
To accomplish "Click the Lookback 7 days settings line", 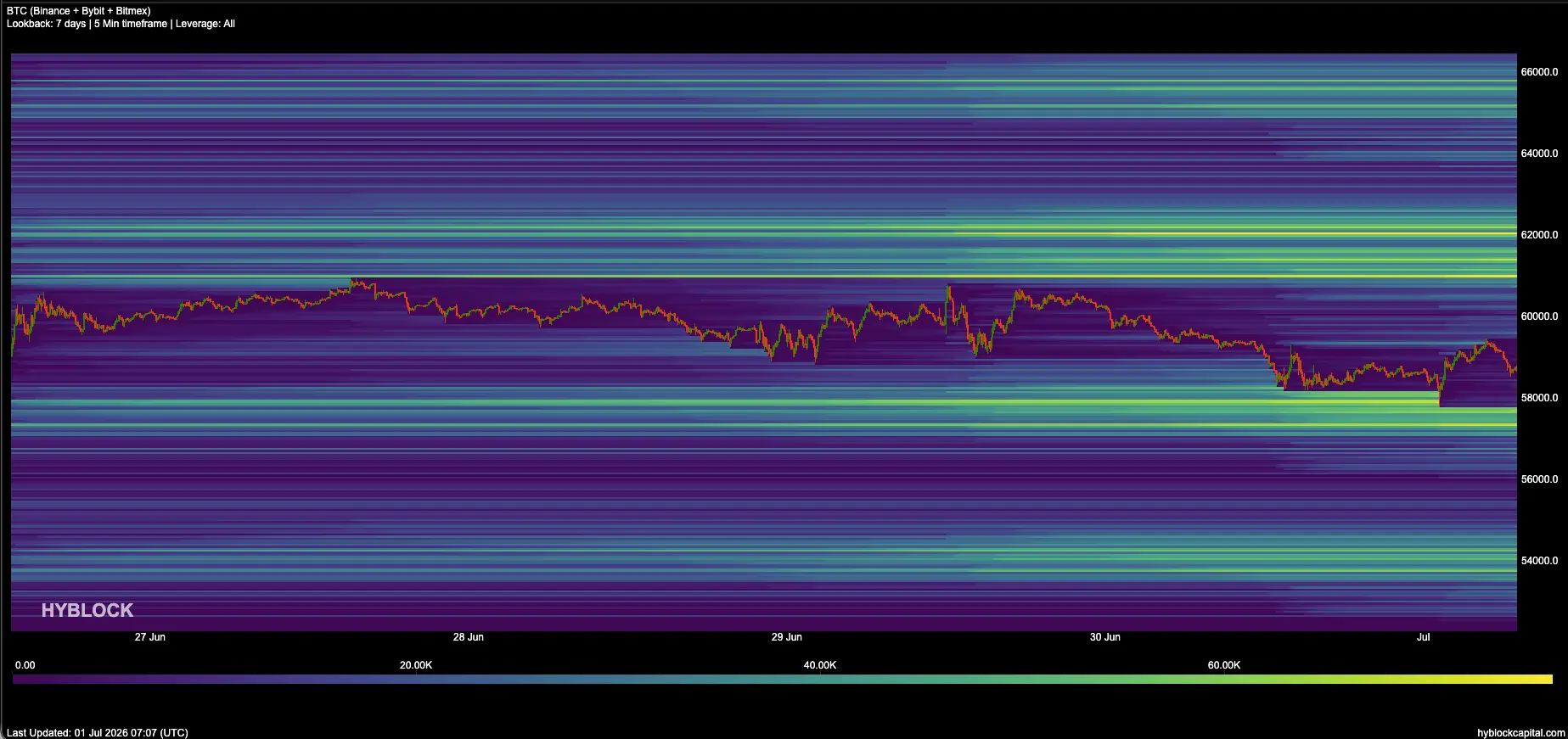I will coord(121,24).
